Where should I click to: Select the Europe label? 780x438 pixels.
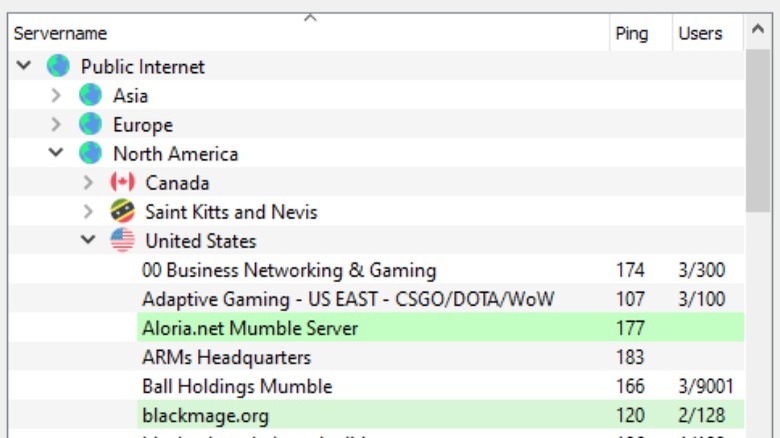point(143,124)
